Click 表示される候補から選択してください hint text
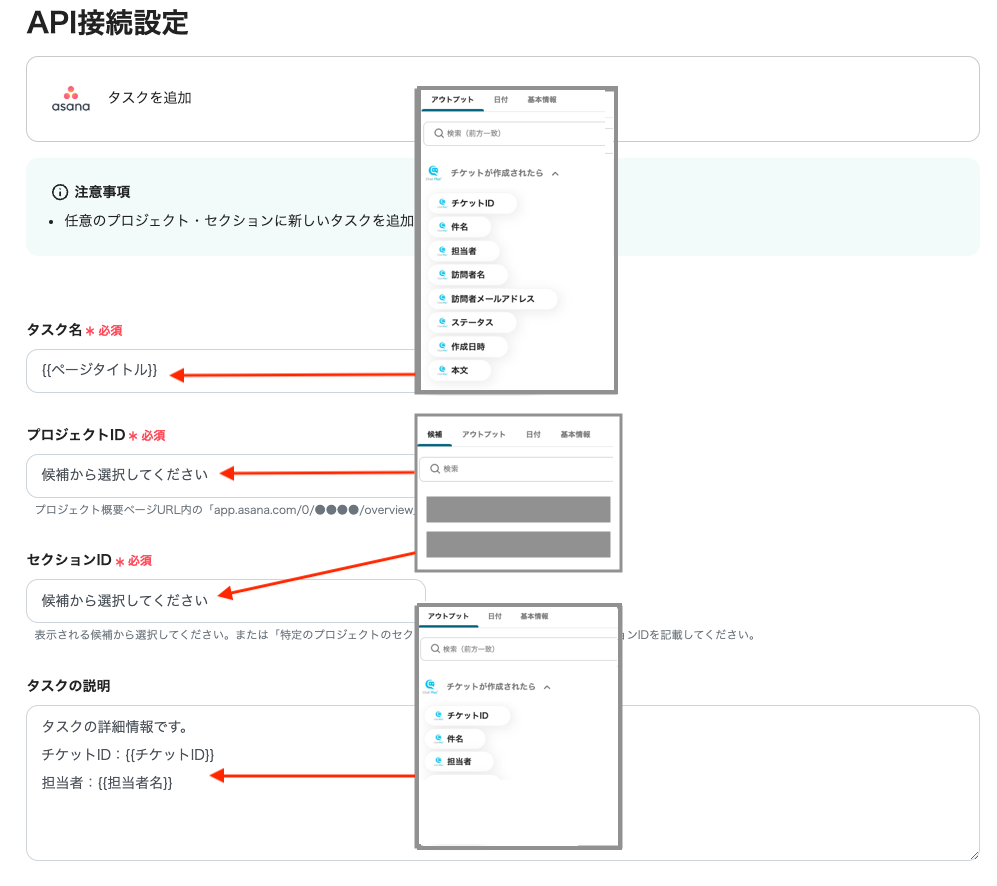Viewport: 997px width, 886px height. click(x=224, y=635)
